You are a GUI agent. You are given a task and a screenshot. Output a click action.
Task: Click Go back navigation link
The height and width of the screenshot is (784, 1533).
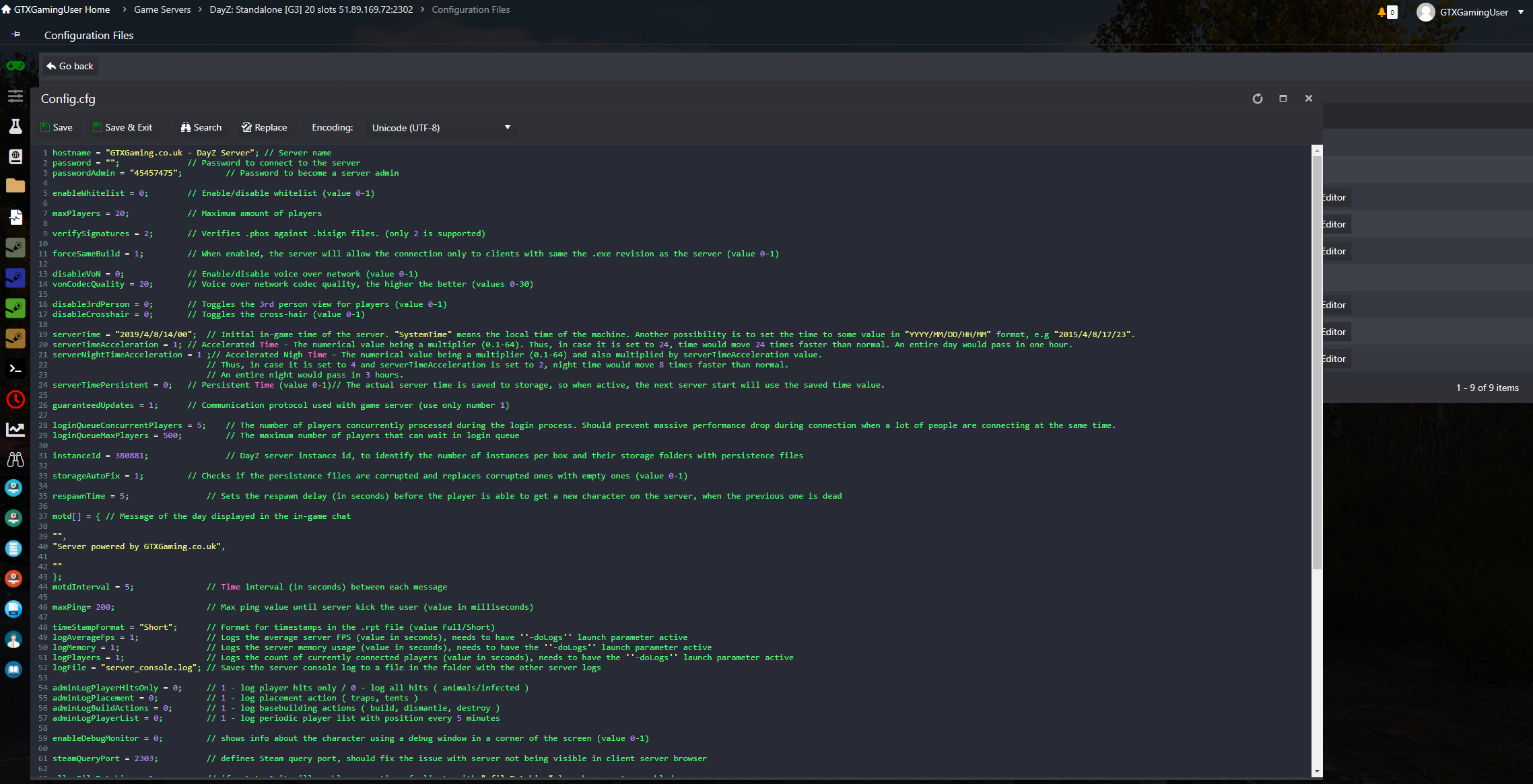[x=70, y=66]
